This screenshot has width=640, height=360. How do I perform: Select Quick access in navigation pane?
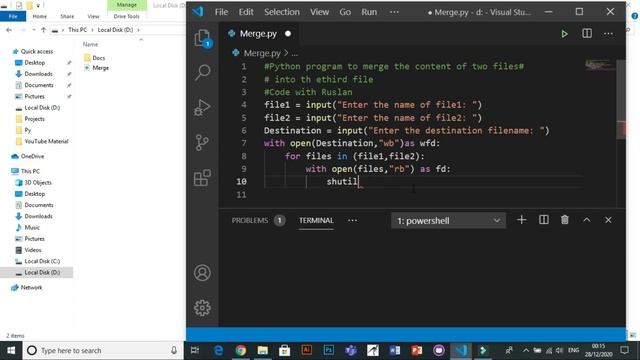click(x=37, y=51)
